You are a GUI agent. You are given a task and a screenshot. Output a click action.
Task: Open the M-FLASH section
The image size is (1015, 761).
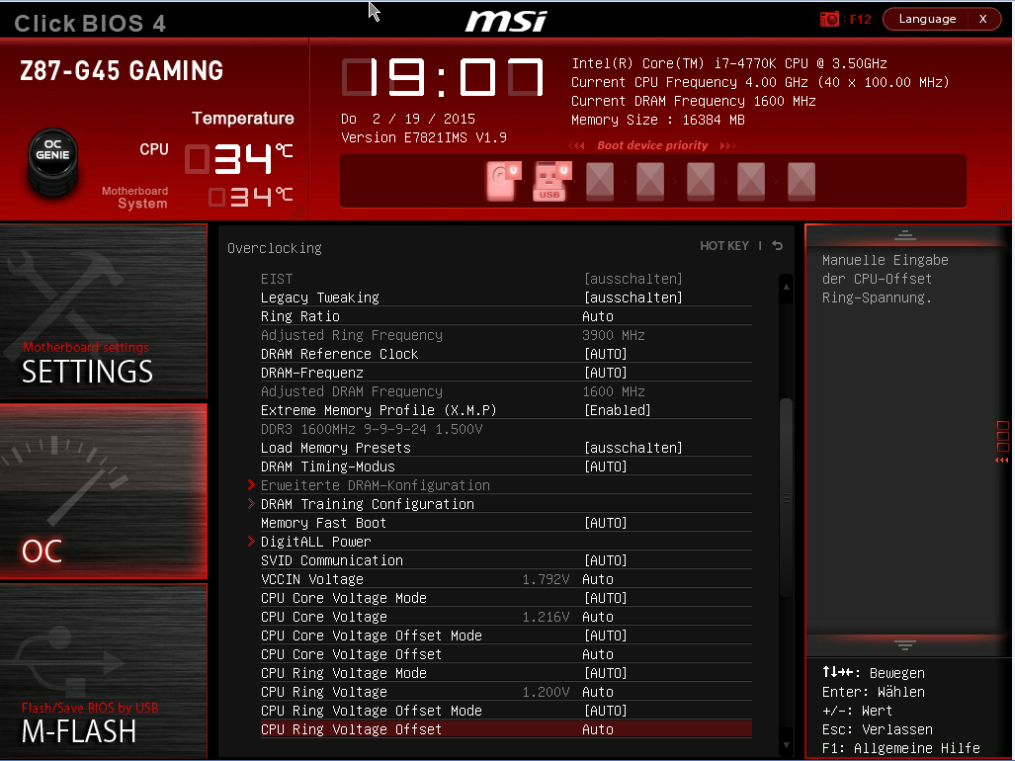[104, 670]
